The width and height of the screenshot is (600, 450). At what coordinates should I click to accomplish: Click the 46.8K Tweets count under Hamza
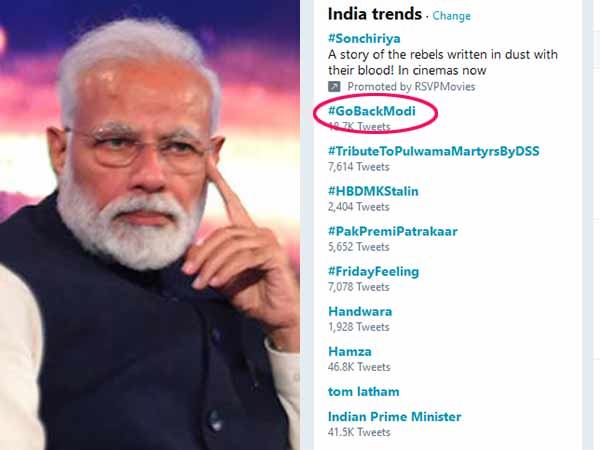[358, 367]
